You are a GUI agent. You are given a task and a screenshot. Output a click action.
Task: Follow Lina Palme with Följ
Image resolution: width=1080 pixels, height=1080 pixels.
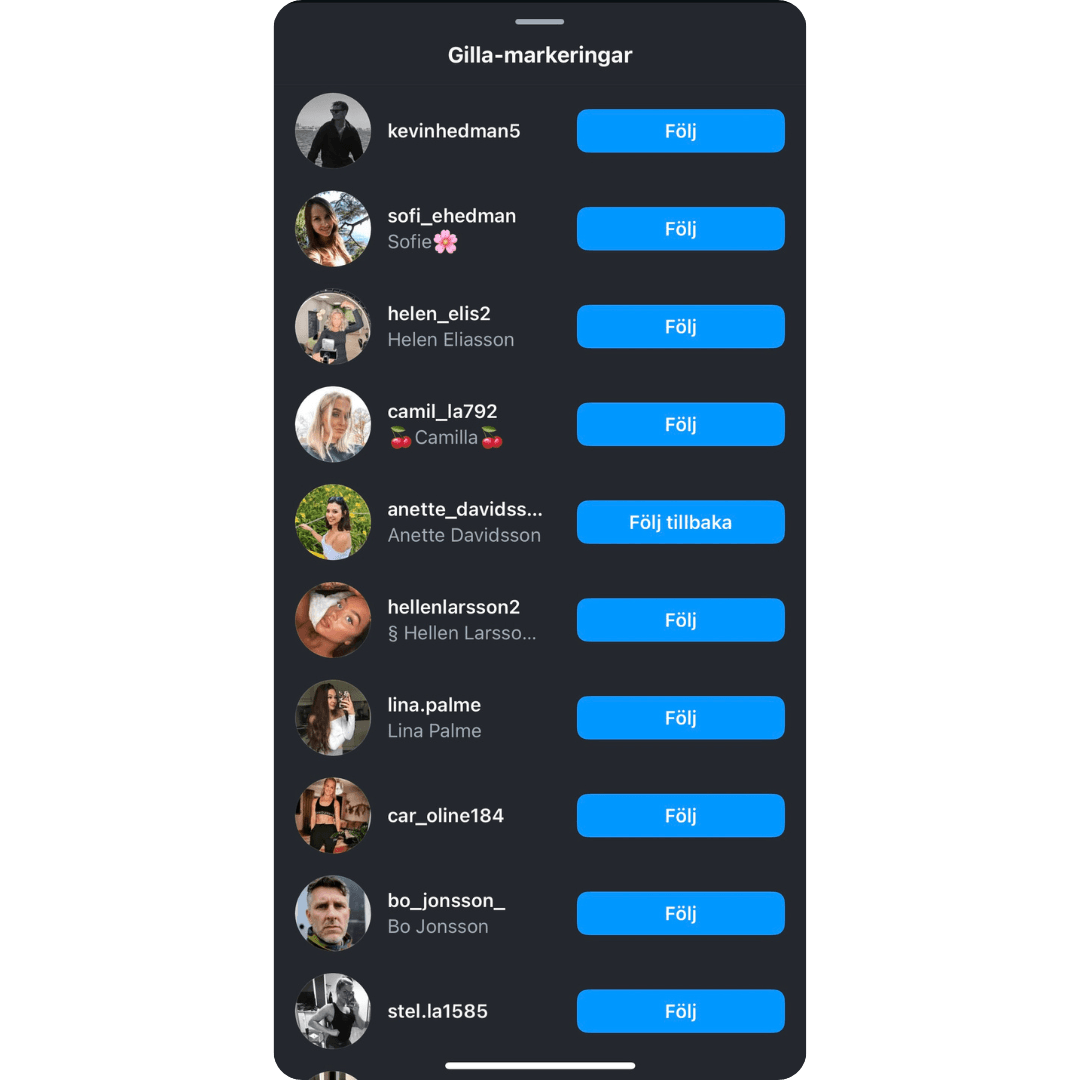click(681, 718)
